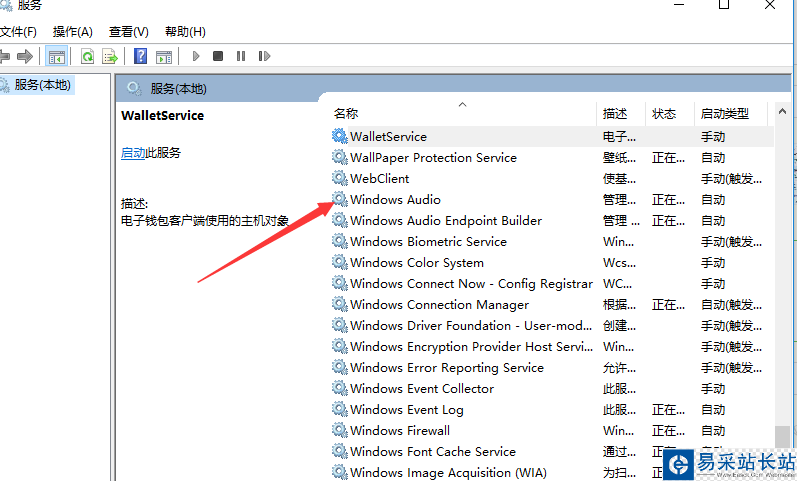Click the Forward arrow toolbar icon
The height and width of the screenshot is (481, 797).
pos(25,56)
